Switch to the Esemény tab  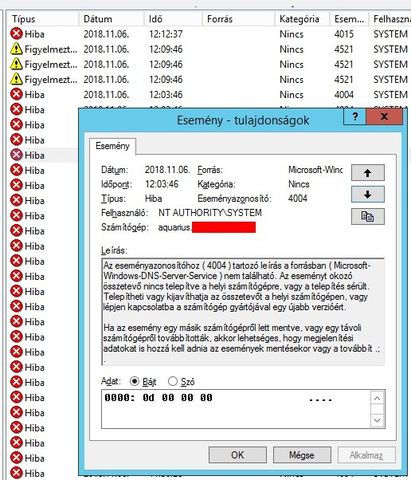click(112, 146)
